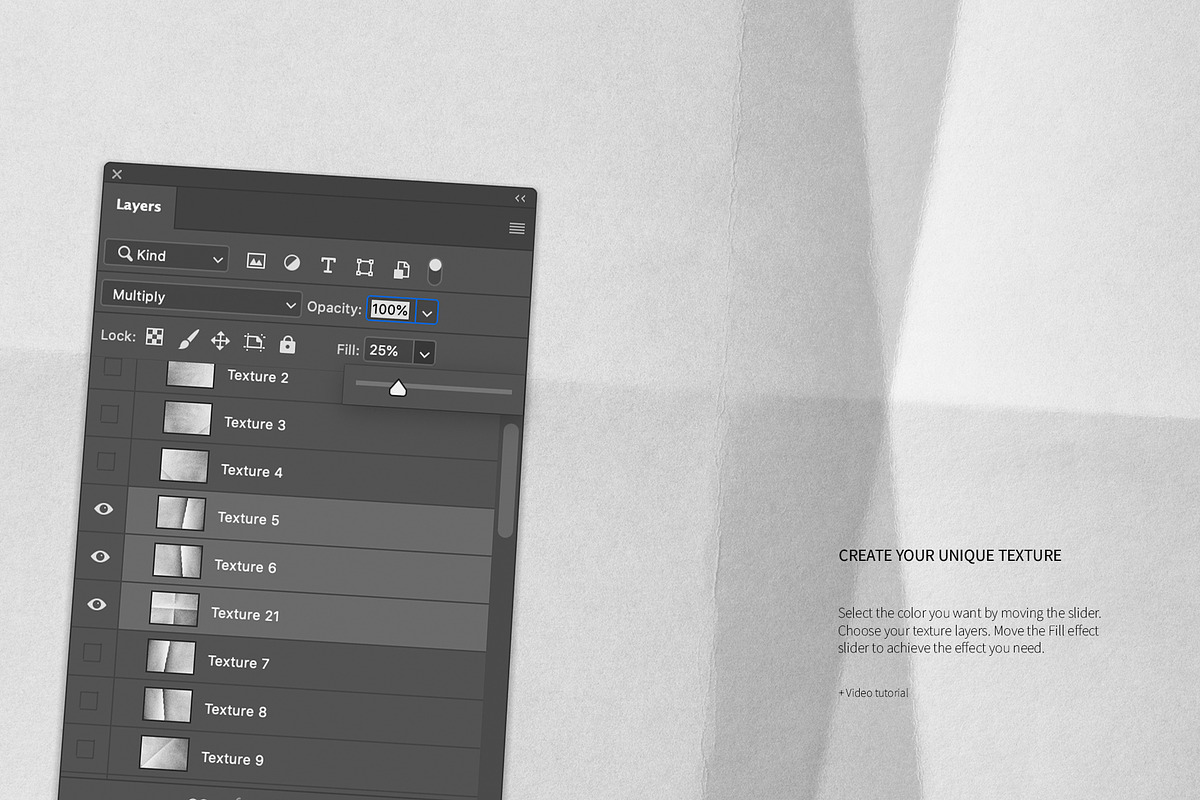
Task: Show the Texture 9 layer visibility
Action: click(x=85, y=748)
